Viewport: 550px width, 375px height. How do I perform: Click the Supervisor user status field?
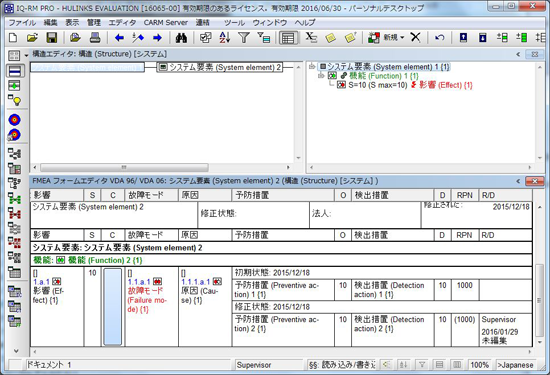[269, 365]
